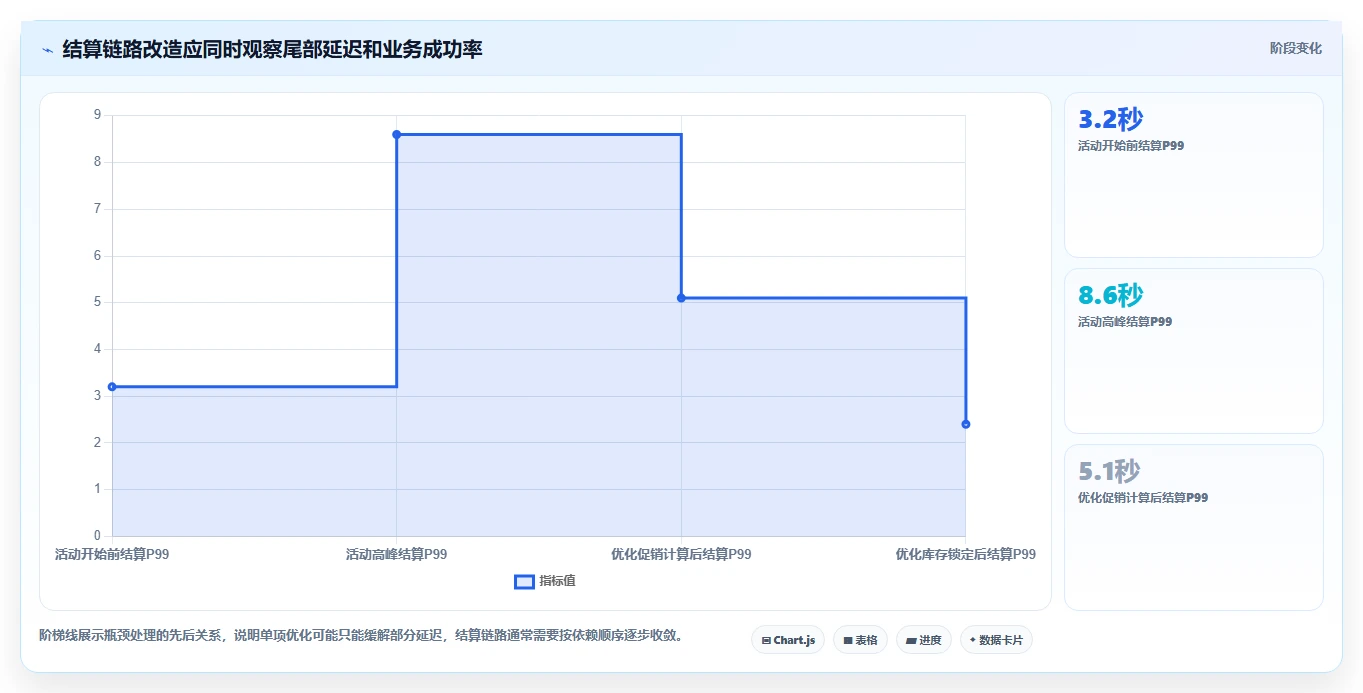
Task: Click x-axis label 优化促销计算后结算P99
Action: click(681, 554)
